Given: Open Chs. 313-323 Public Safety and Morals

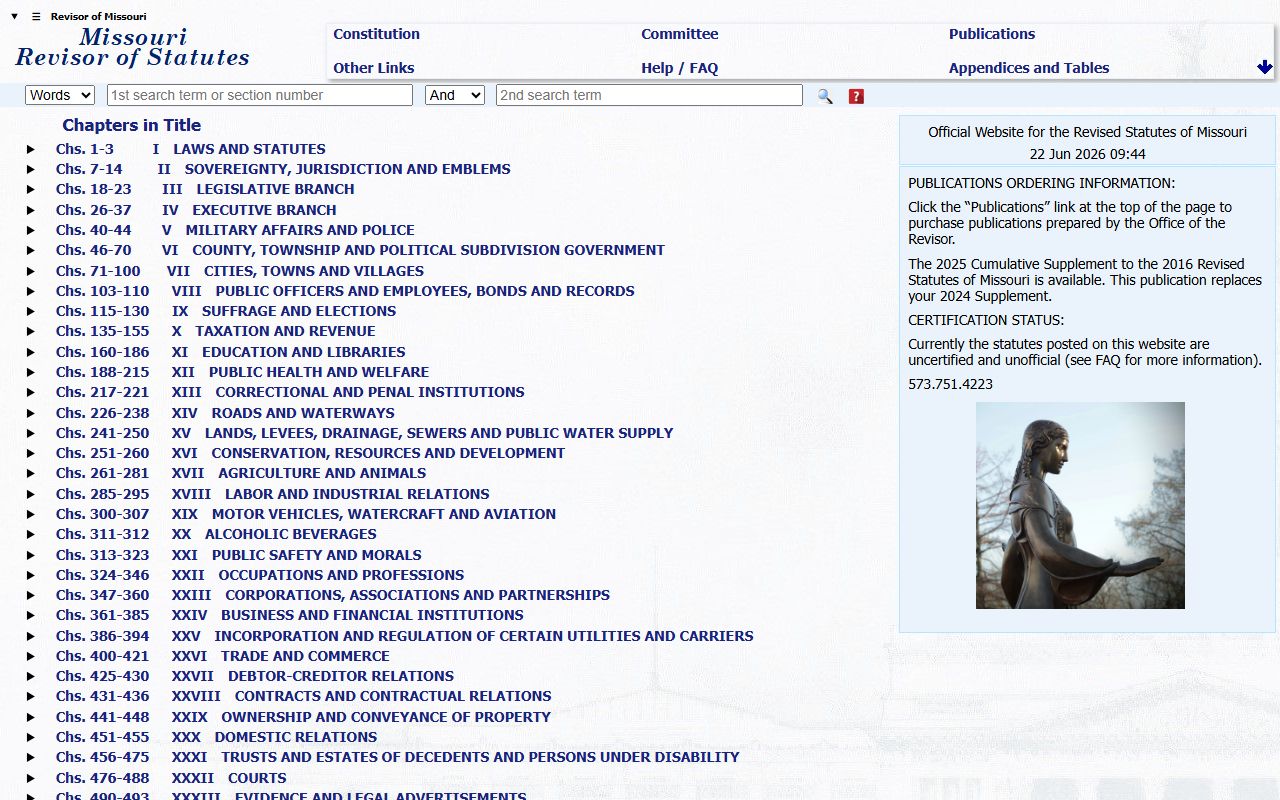Looking at the screenshot, I should point(239,555).
